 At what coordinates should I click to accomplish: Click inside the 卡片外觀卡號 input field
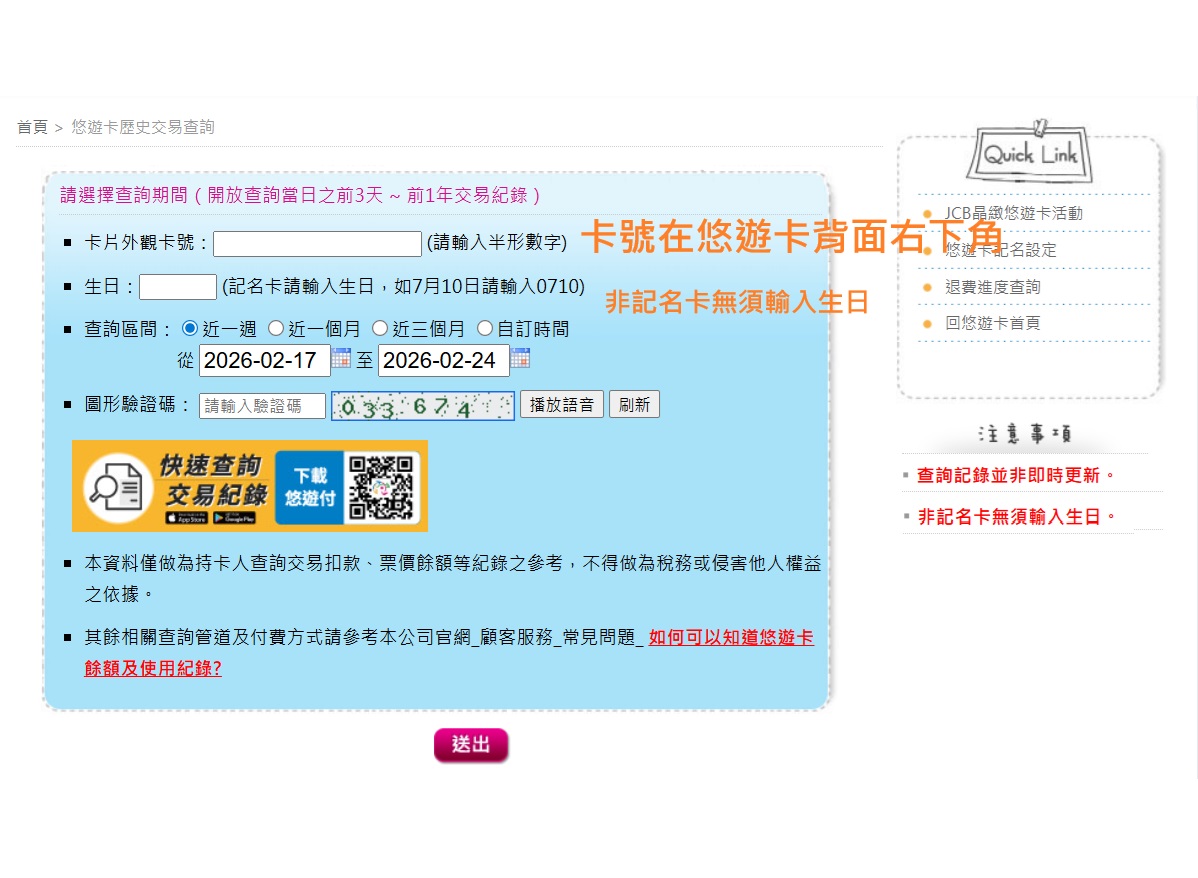point(316,243)
